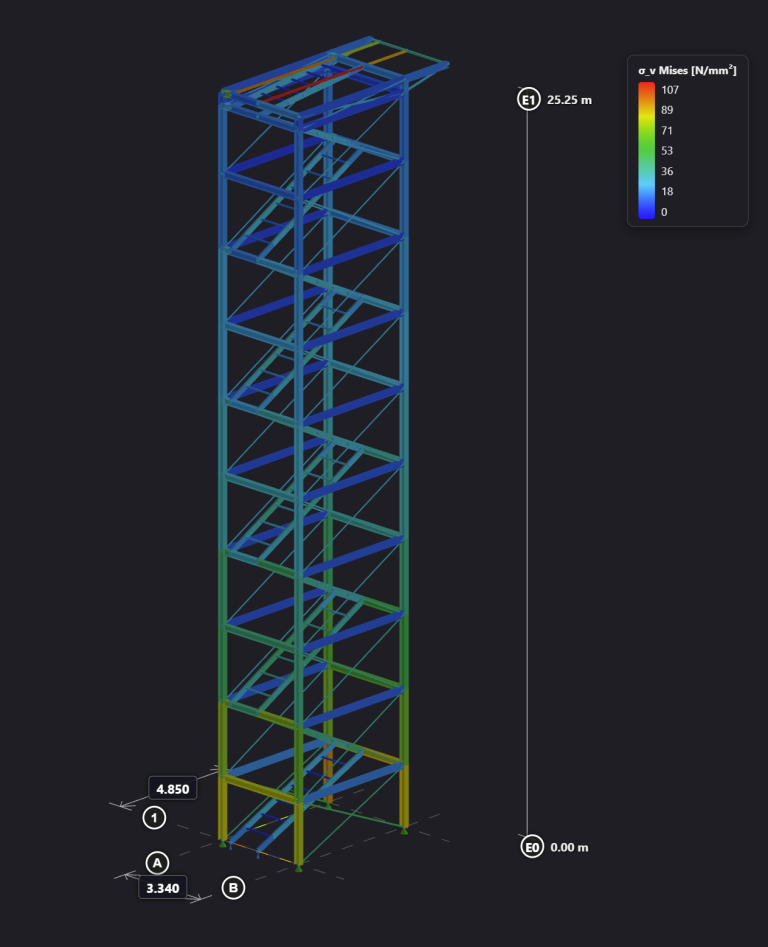Click the legend value 53
The width and height of the screenshot is (768, 947).
click(667, 150)
